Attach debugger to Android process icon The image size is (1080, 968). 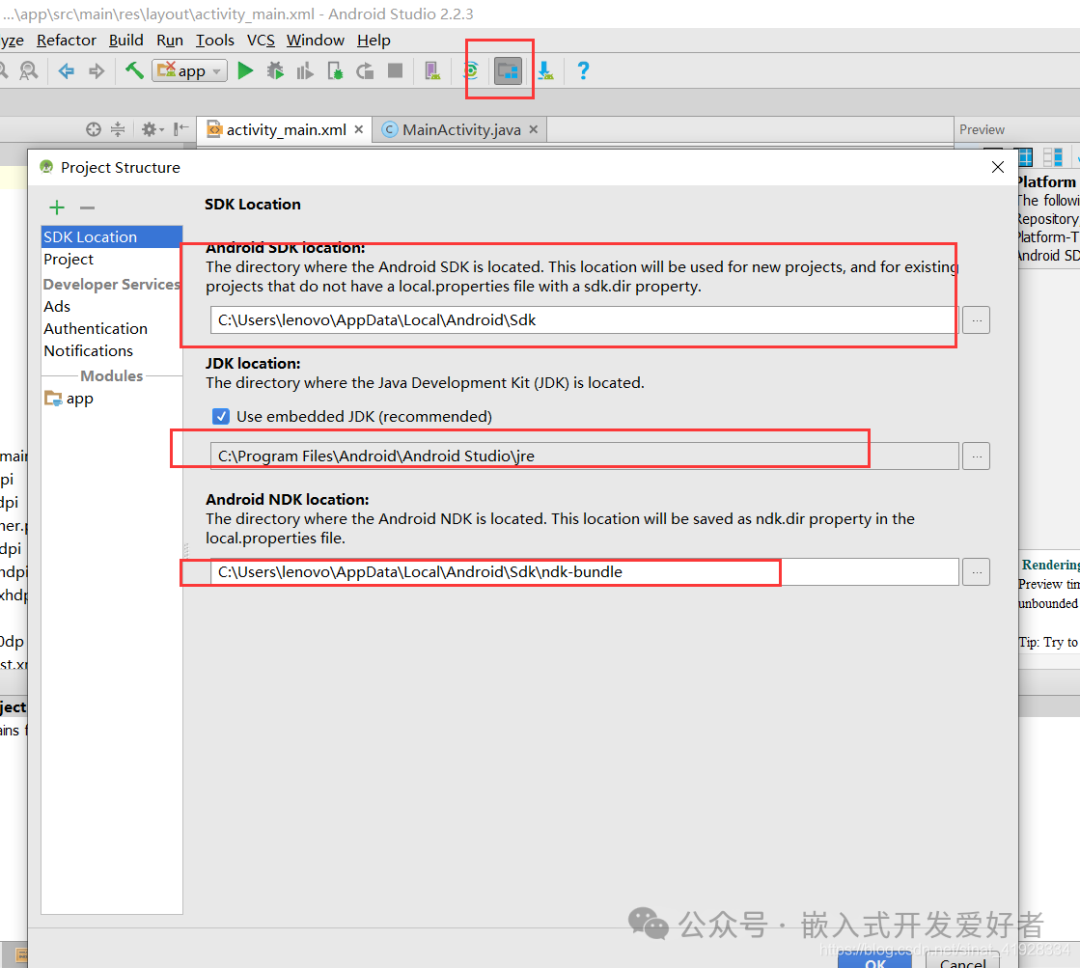point(335,70)
